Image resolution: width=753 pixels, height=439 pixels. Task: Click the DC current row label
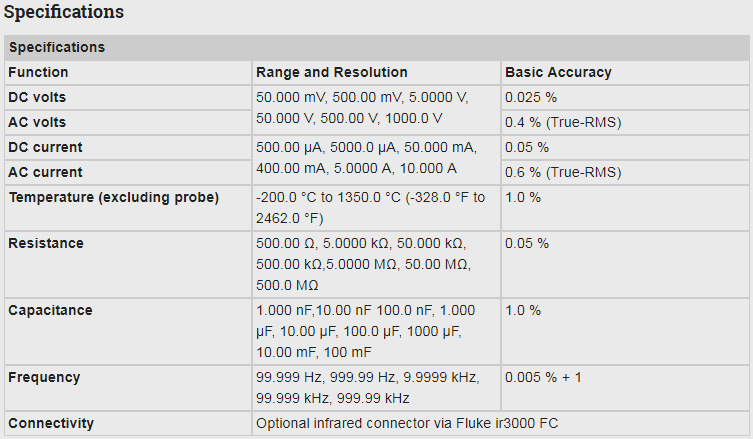click(45, 147)
